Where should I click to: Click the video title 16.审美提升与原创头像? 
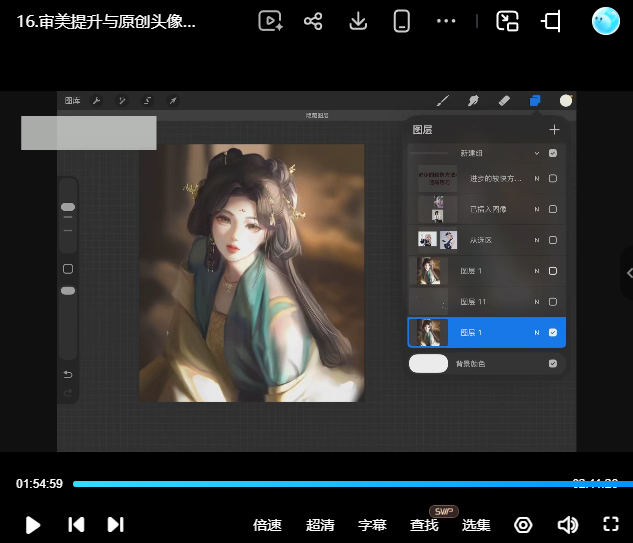pos(106,21)
